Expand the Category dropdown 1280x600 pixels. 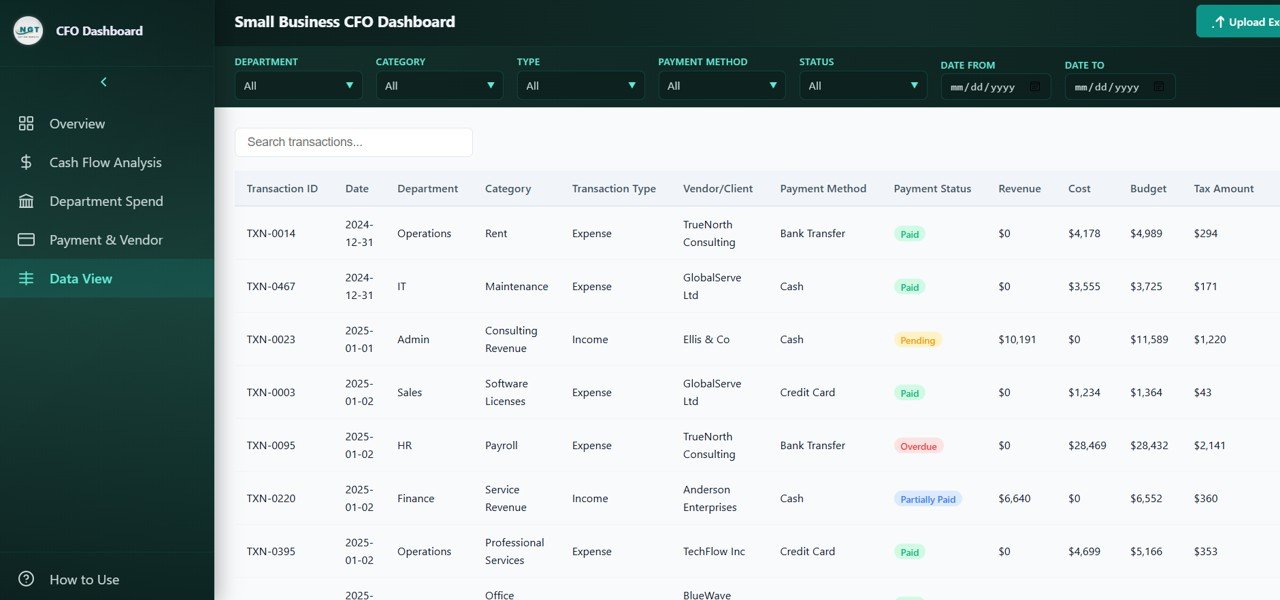[x=438, y=86]
